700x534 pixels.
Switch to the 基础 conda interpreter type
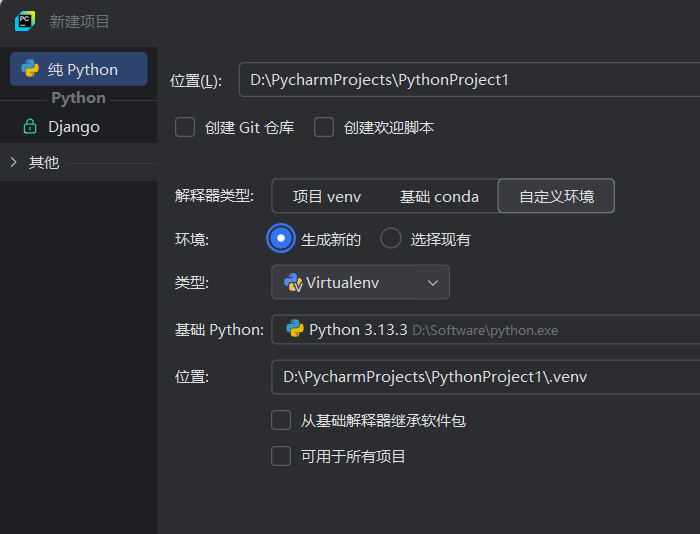pyautogui.click(x=439, y=196)
